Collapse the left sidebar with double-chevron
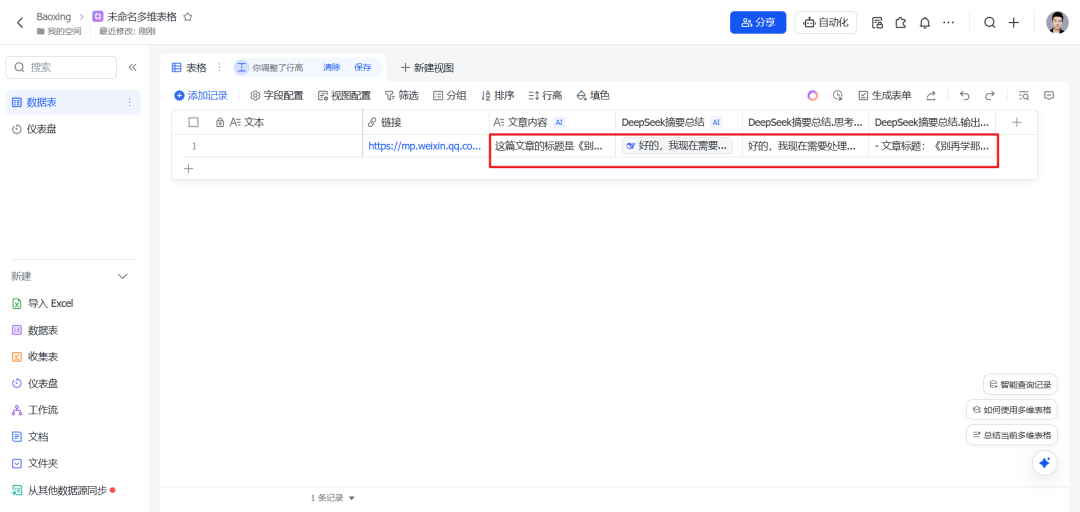Image resolution: width=1080 pixels, height=512 pixels. (132, 68)
